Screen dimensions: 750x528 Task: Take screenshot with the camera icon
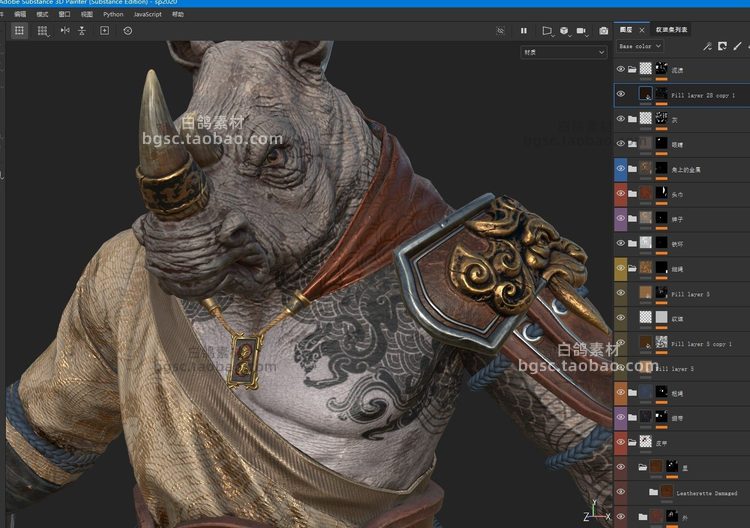(604, 31)
